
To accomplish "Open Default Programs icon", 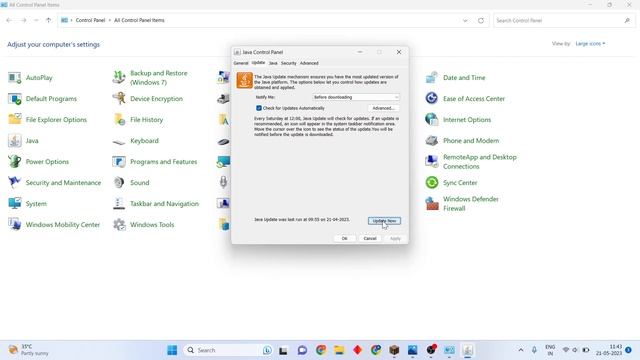I will (x=15, y=99).
